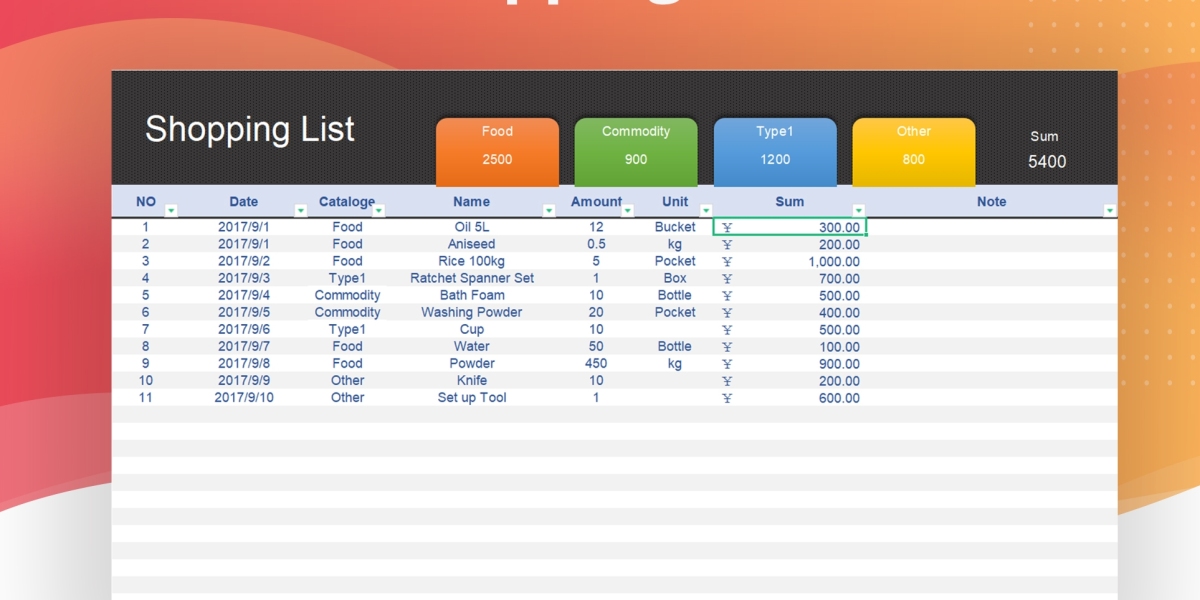Image resolution: width=1200 pixels, height=600 pixels.
Task: Open the Unit column filter dropdown
Action: coord(706,210)
